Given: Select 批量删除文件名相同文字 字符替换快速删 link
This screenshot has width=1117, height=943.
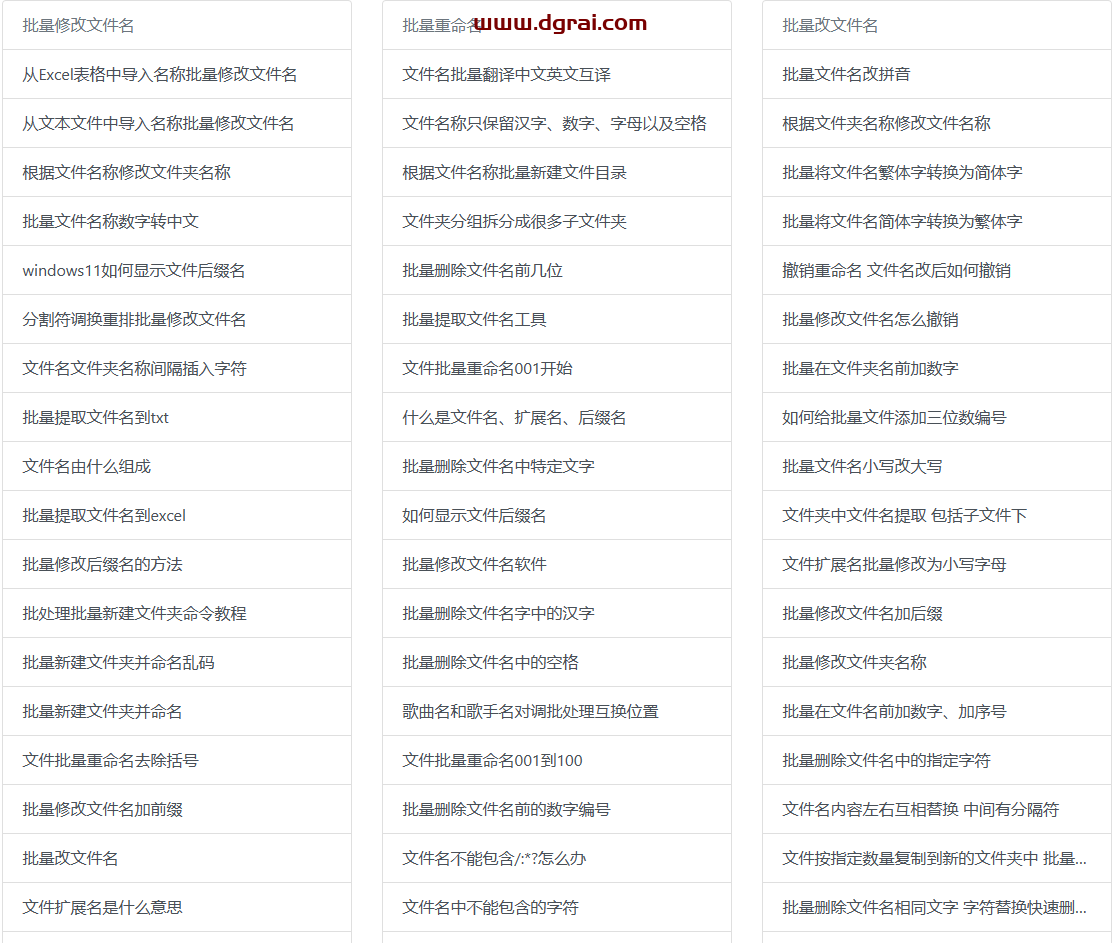Looking at the screenshot, I should 935,907.
